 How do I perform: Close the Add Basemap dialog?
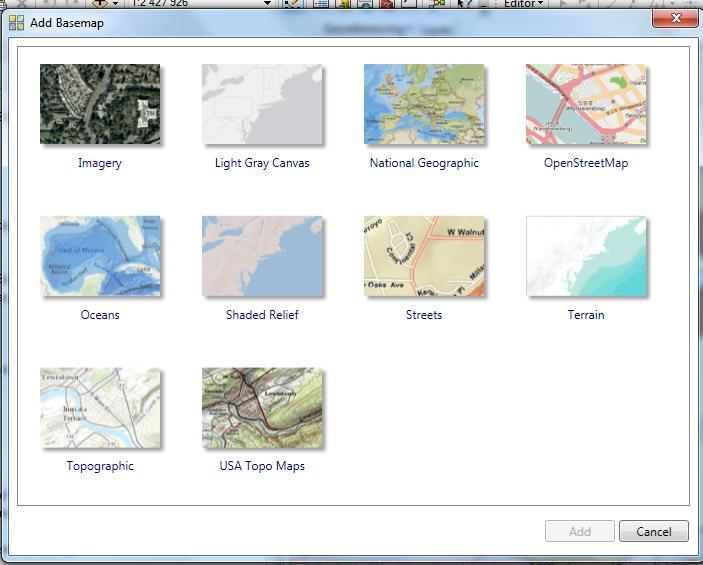(676, 18)
